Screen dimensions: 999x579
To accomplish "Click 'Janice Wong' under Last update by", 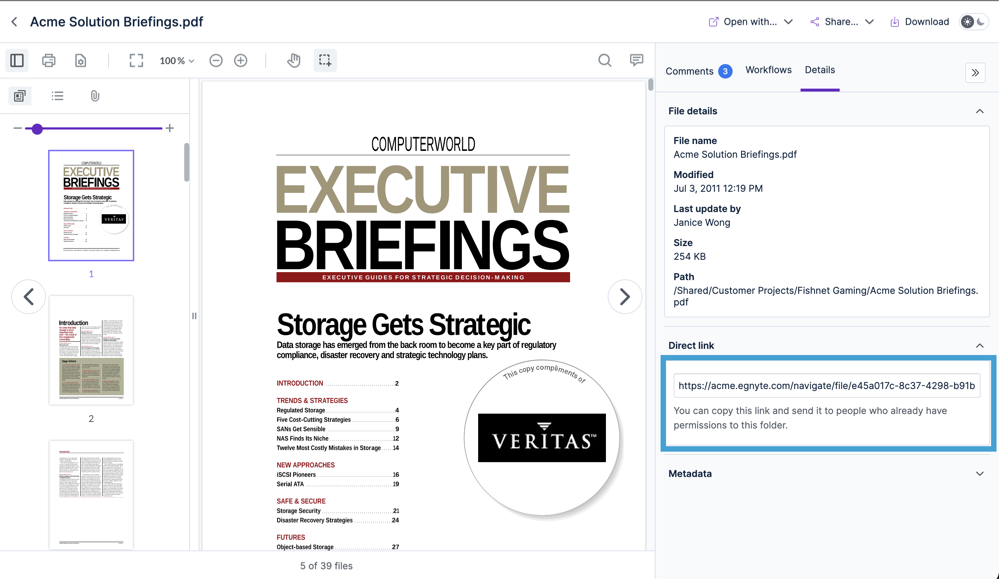I will pyautogui.click(x=701, y=222).
